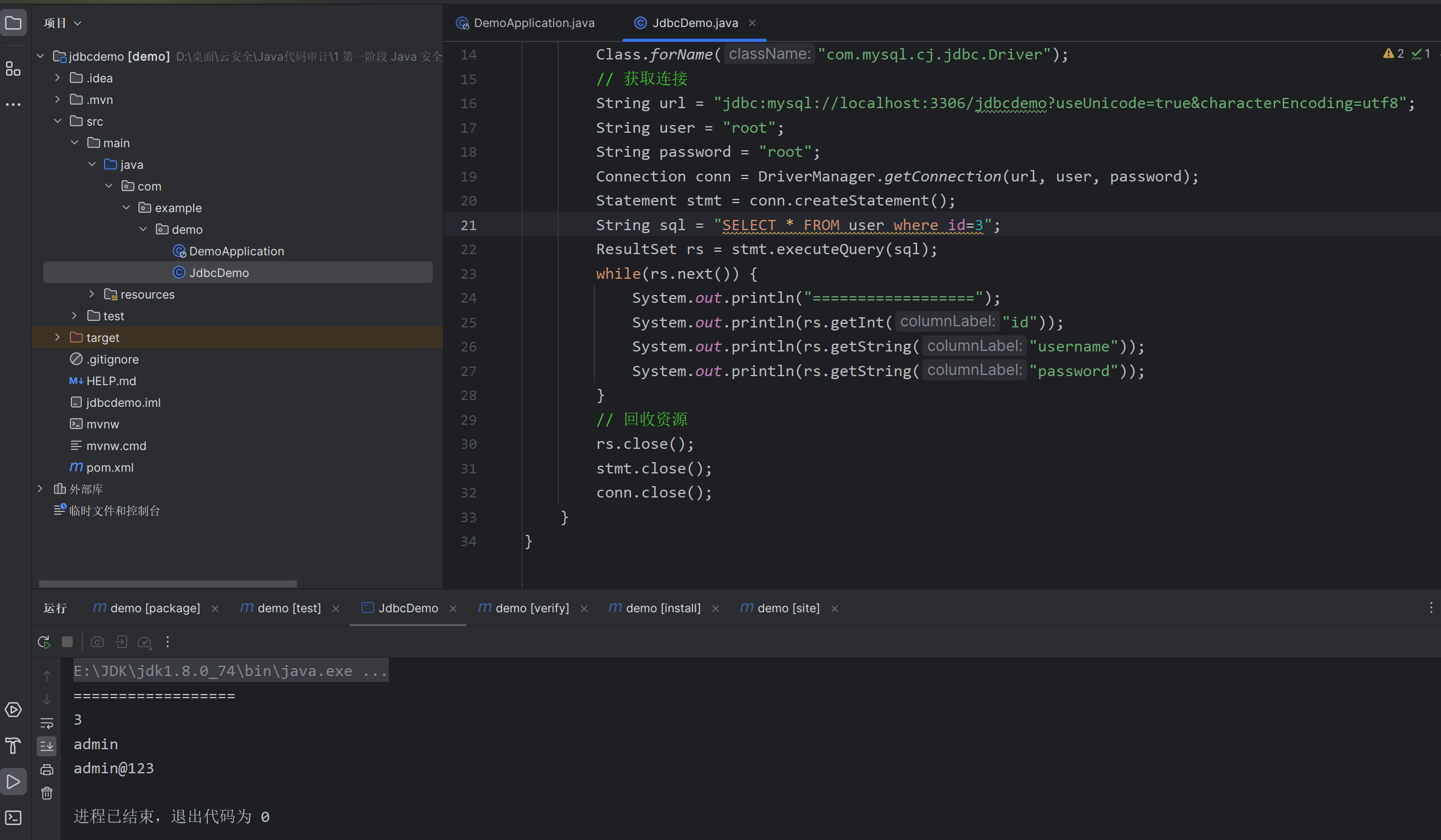Clear console with the trash icon
The height and width of the screenshot is (840, 1441).
47,794
